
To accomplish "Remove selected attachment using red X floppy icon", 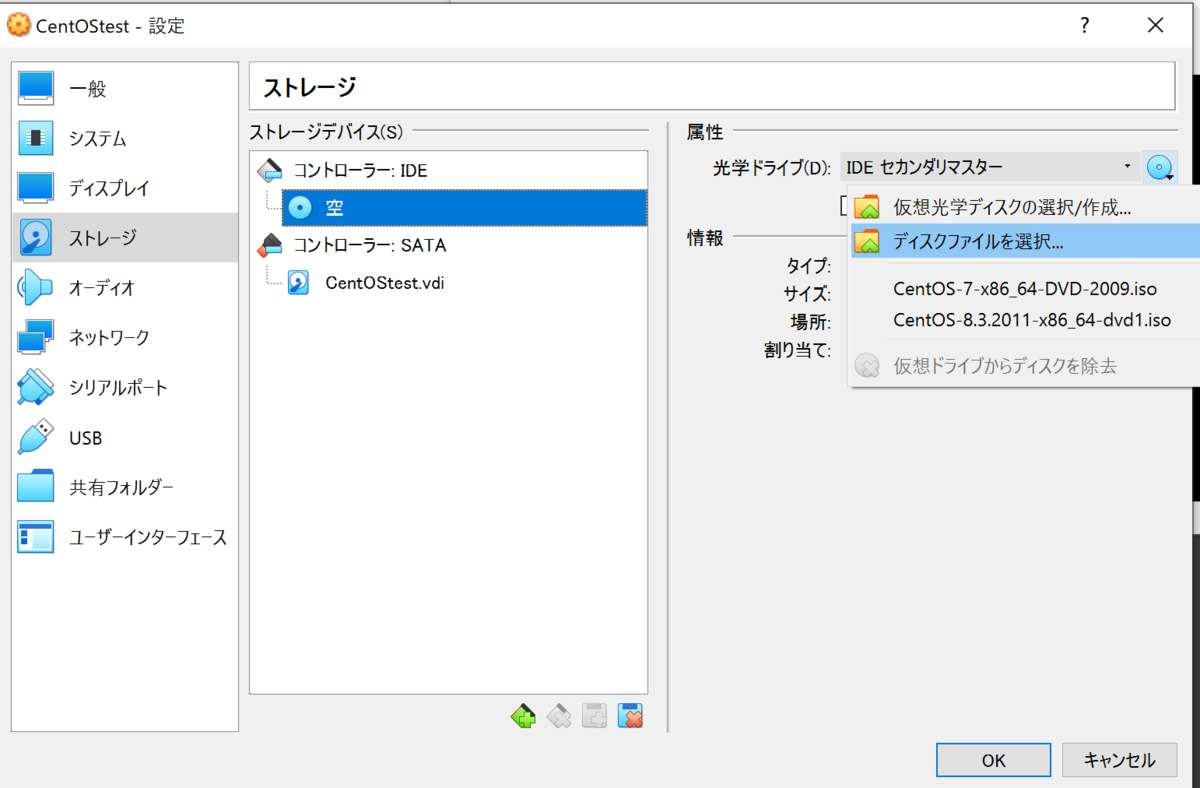I will pos(629,716).
